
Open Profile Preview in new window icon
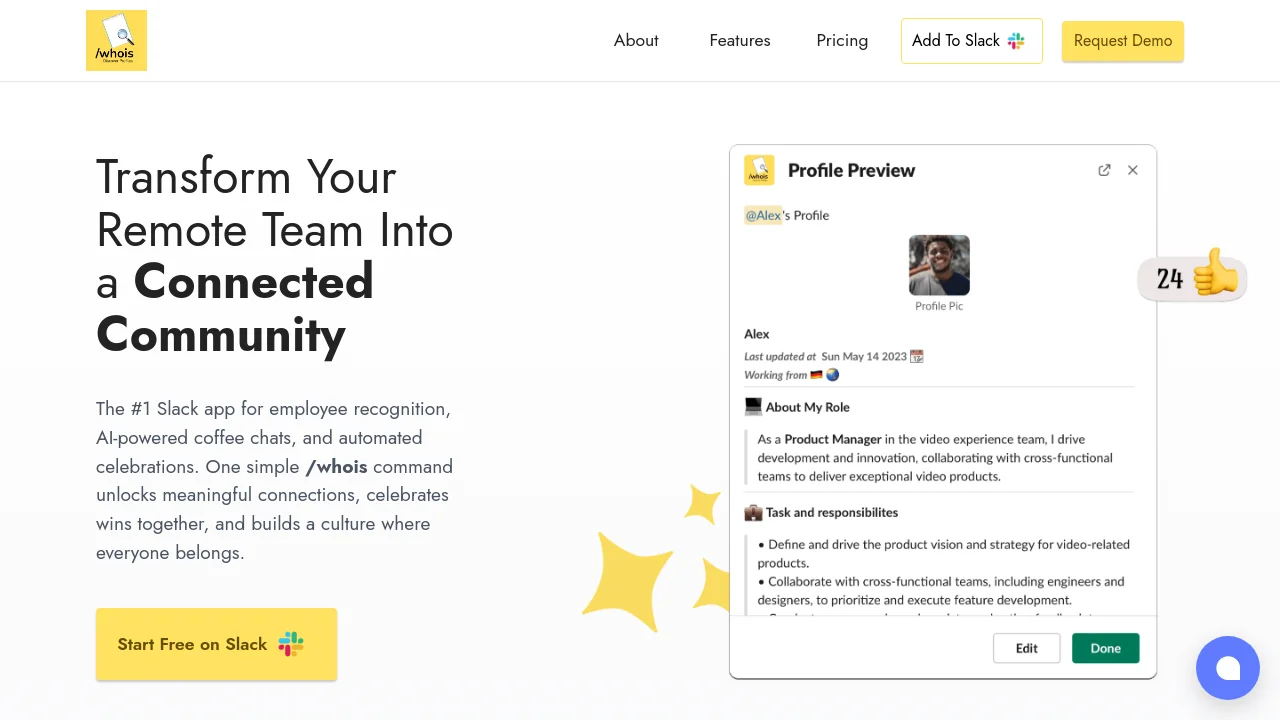[1104, 170]
